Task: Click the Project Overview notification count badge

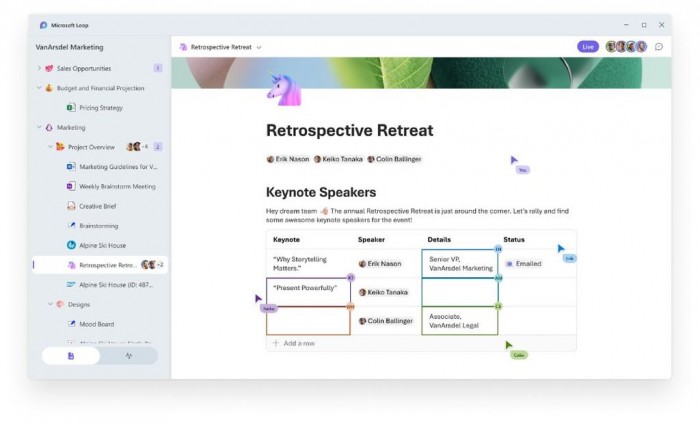Action: coord(158,146)
